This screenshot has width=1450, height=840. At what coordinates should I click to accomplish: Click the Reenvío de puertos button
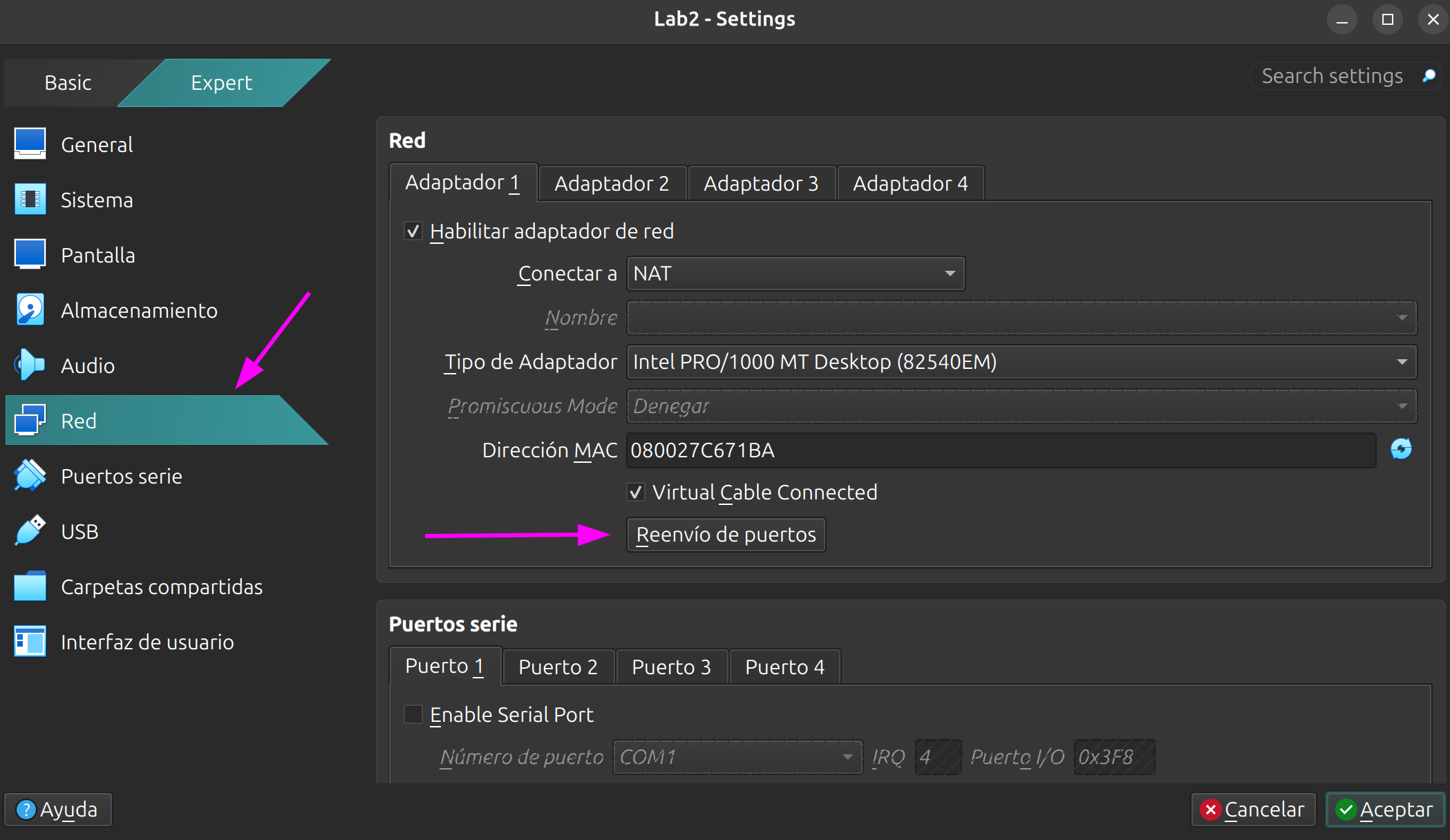click(x=726, y=535)
